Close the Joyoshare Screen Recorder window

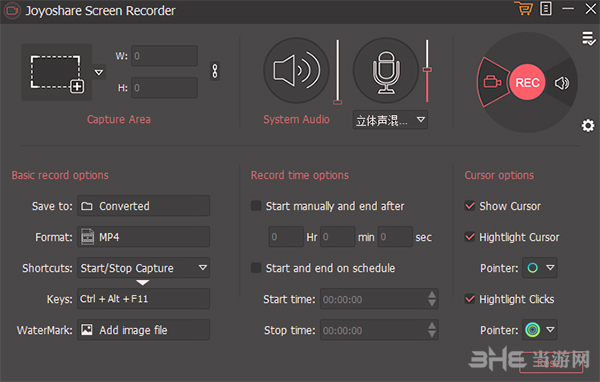590,8
